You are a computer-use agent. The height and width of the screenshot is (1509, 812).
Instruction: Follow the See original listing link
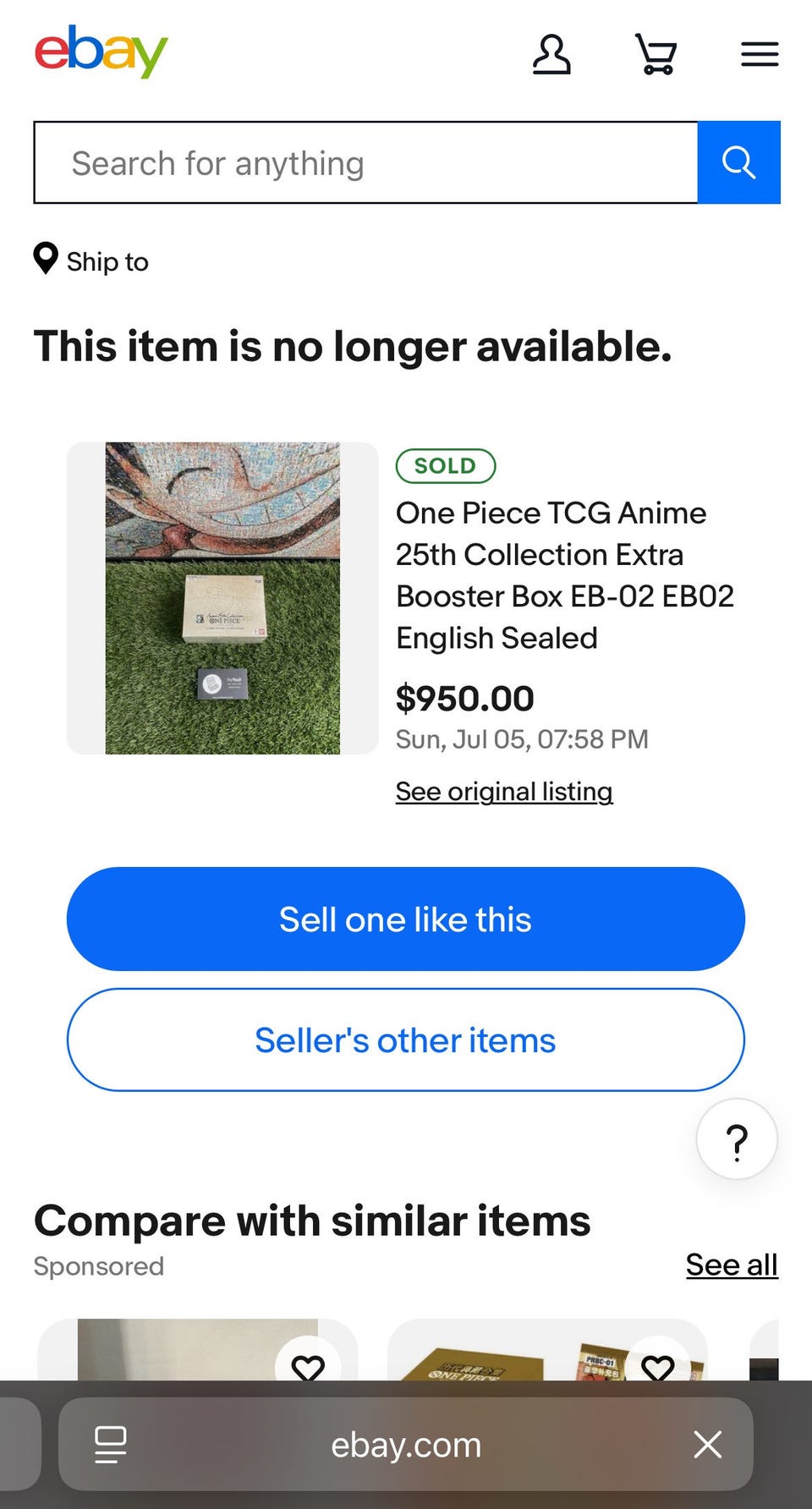click(x=504, y=792)
